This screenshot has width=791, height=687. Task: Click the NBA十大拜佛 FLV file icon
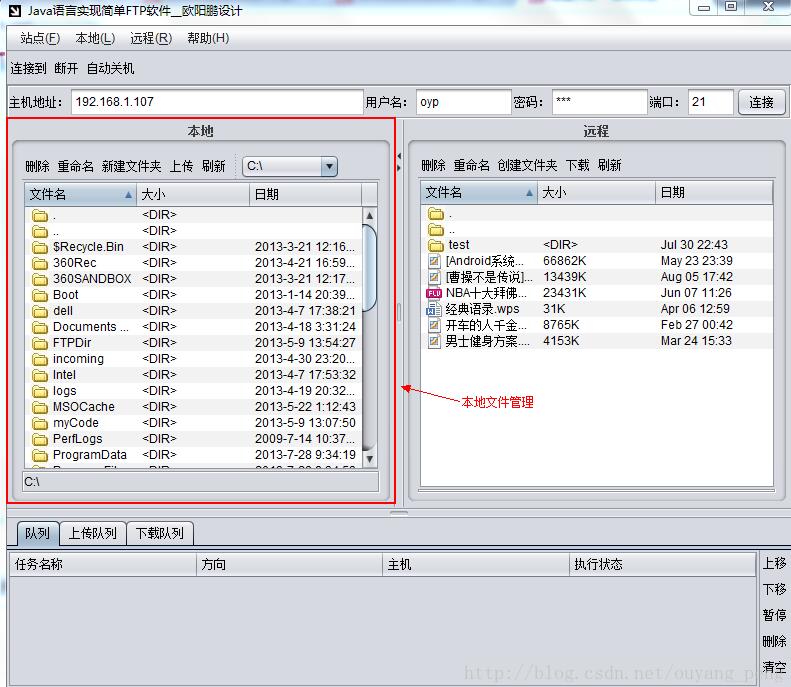(434, 293)
